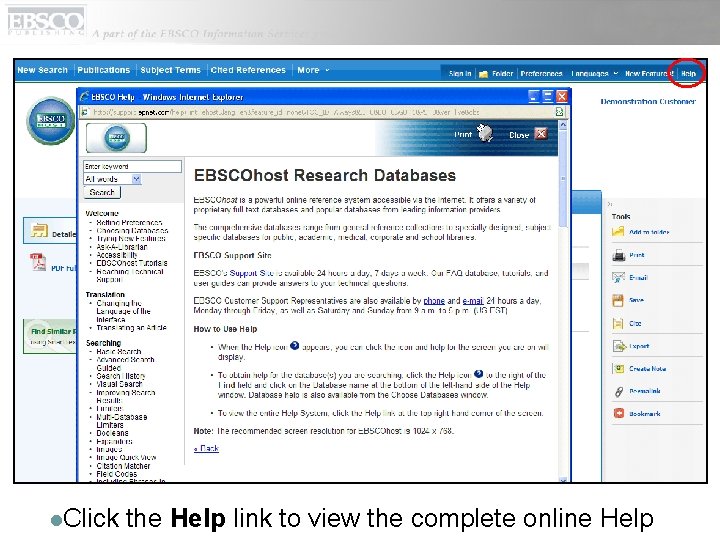Click the address bar go icon
Screen dimensions: 720x540
click(x=559, y=112)
